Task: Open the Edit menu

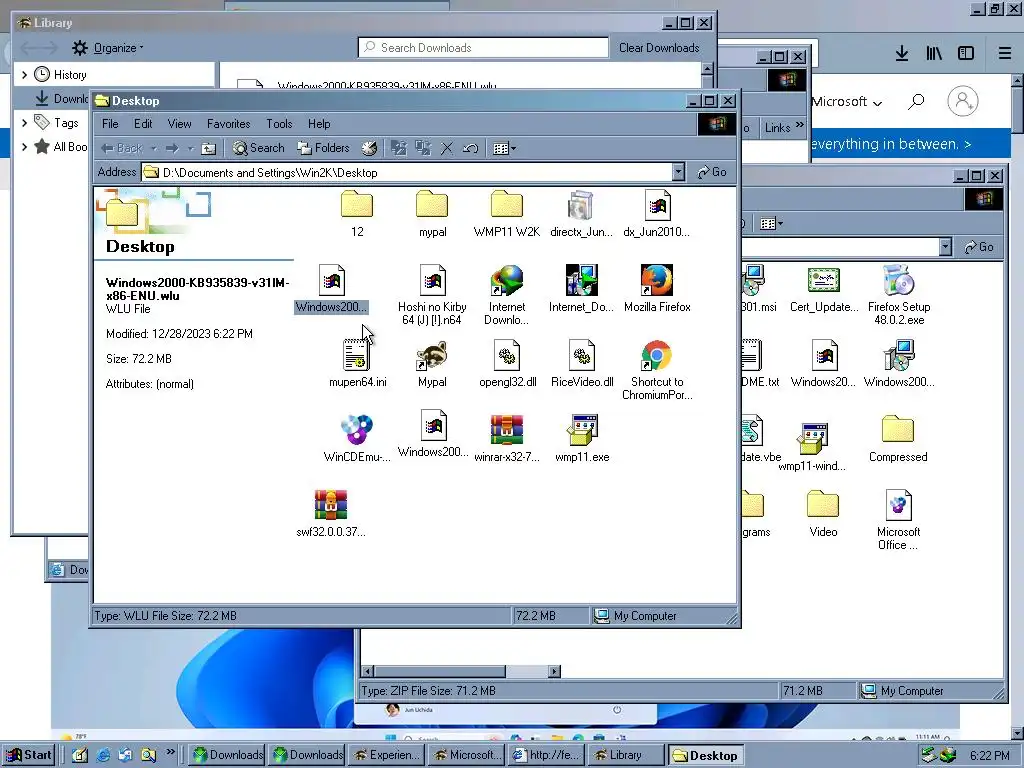Action: [x=143, y=123]
